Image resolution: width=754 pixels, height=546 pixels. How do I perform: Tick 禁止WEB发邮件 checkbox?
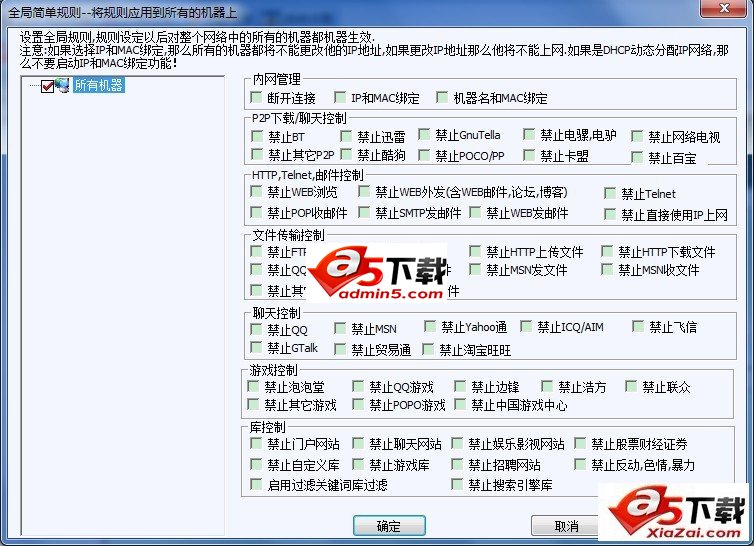[x=475, y=212]
